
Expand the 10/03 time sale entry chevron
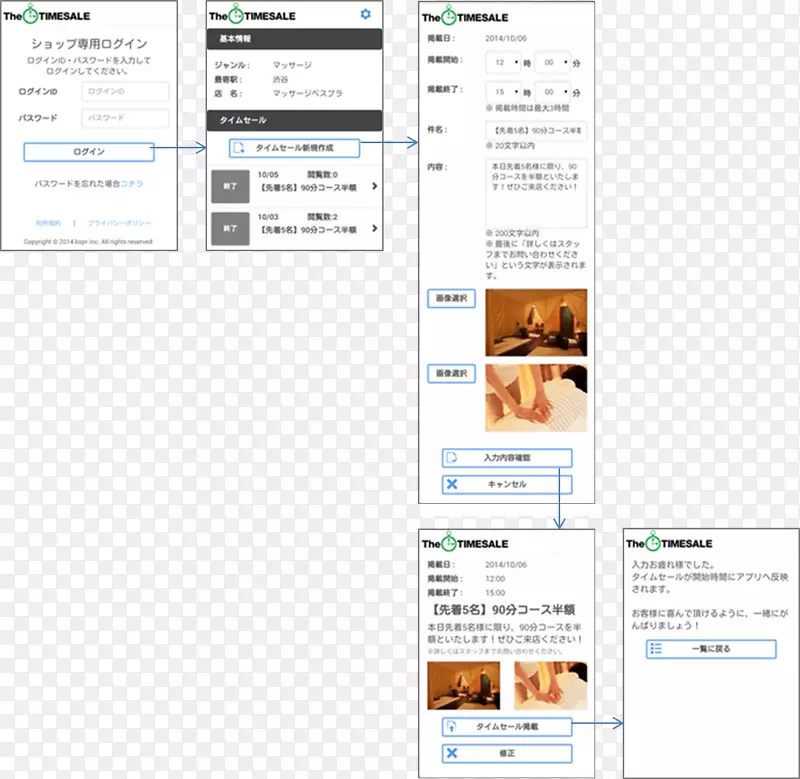coord(374,229)
